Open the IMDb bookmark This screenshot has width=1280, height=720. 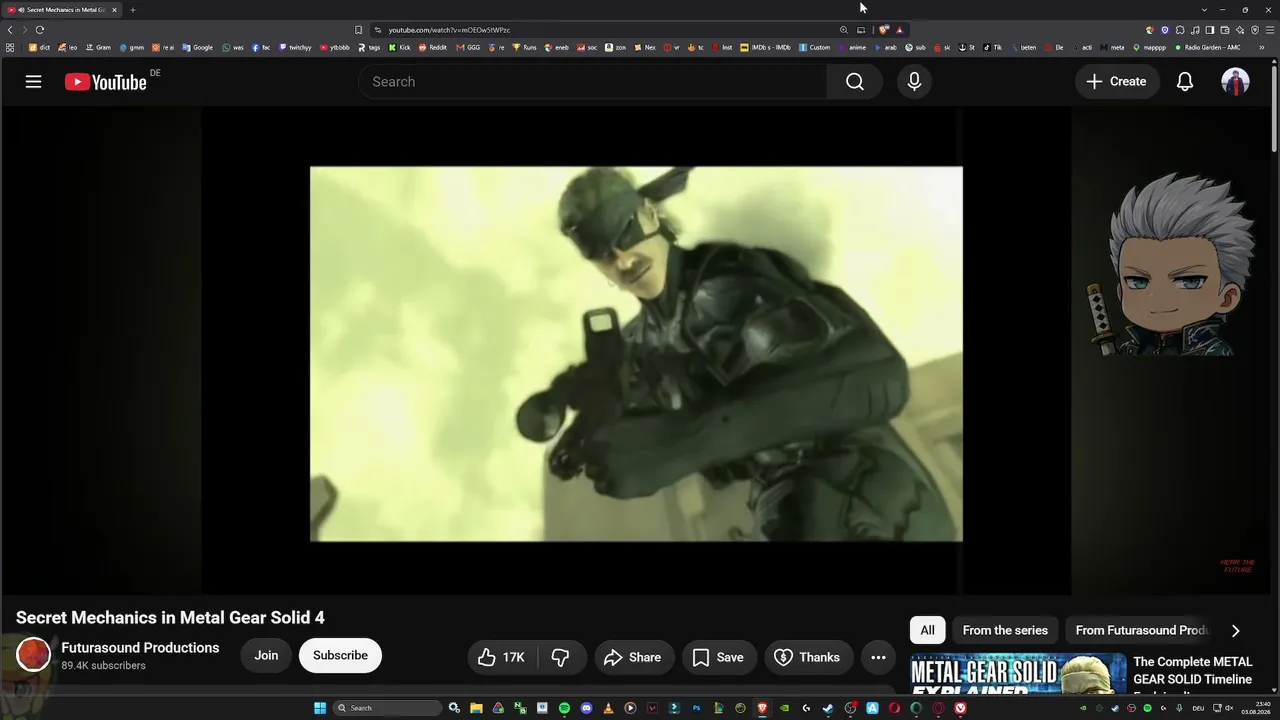765,47
